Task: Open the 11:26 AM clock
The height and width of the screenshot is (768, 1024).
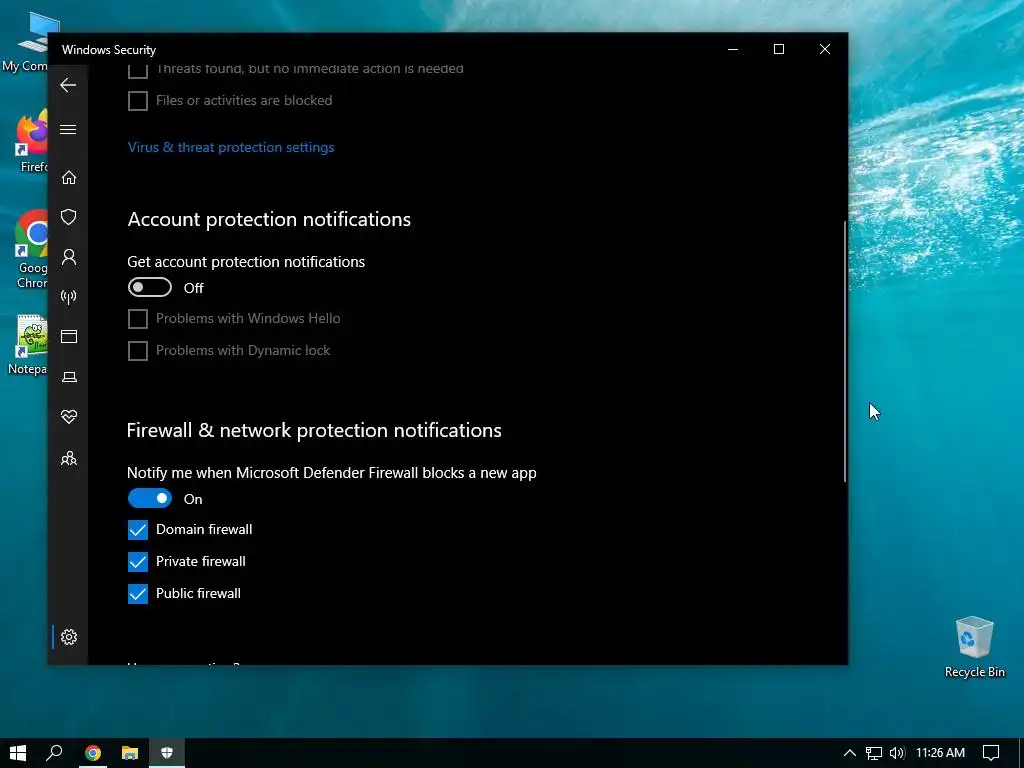Action: [940, 753]
